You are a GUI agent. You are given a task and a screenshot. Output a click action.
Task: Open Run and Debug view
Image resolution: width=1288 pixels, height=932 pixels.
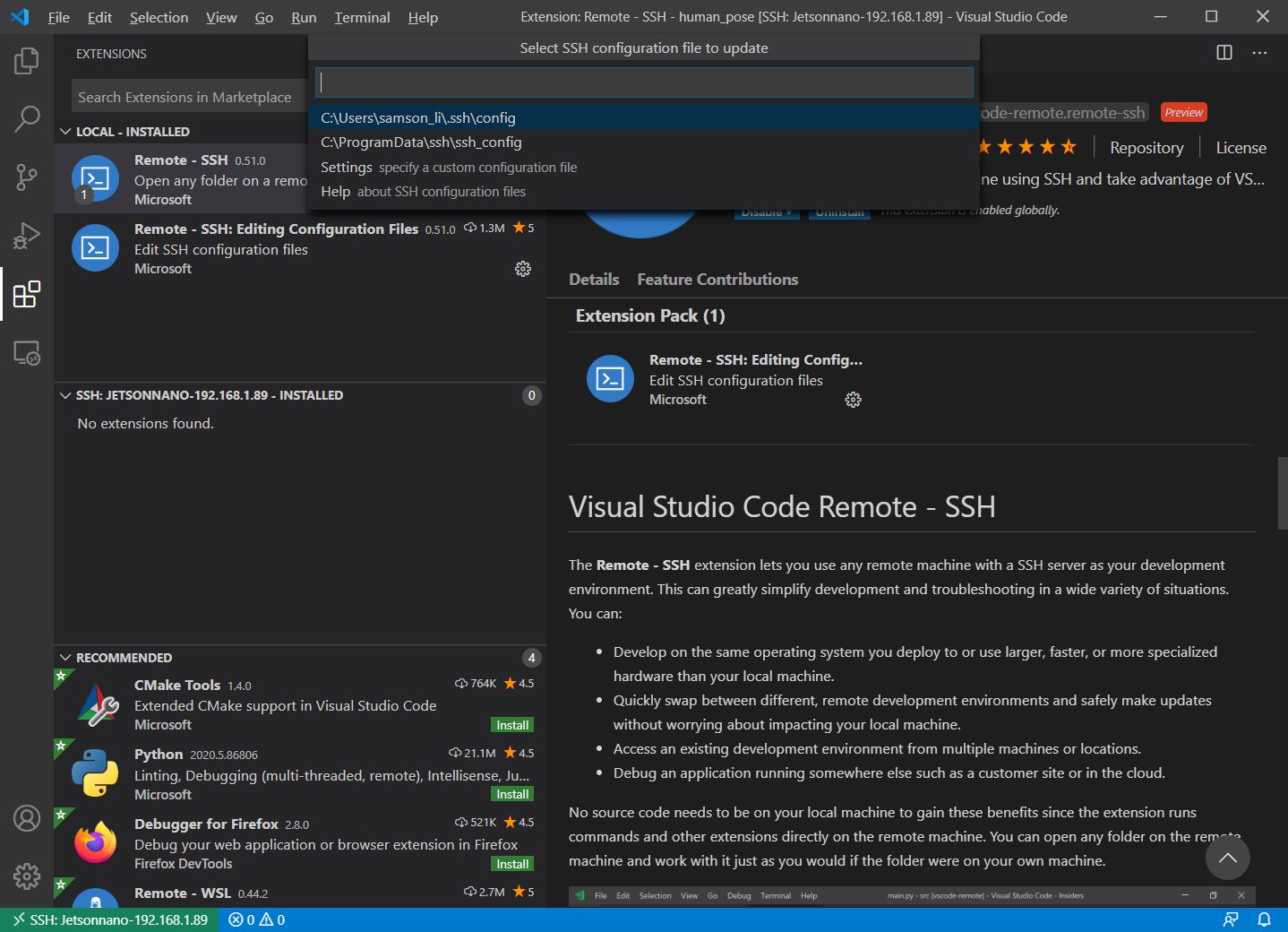click(x=27, y=236)
